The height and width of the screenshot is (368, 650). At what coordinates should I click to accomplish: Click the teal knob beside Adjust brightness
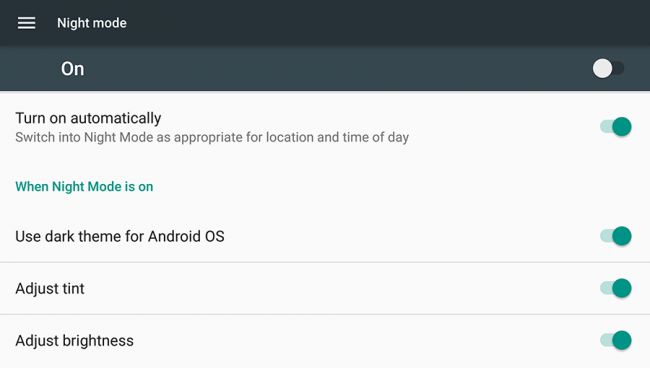coord(622,340)
